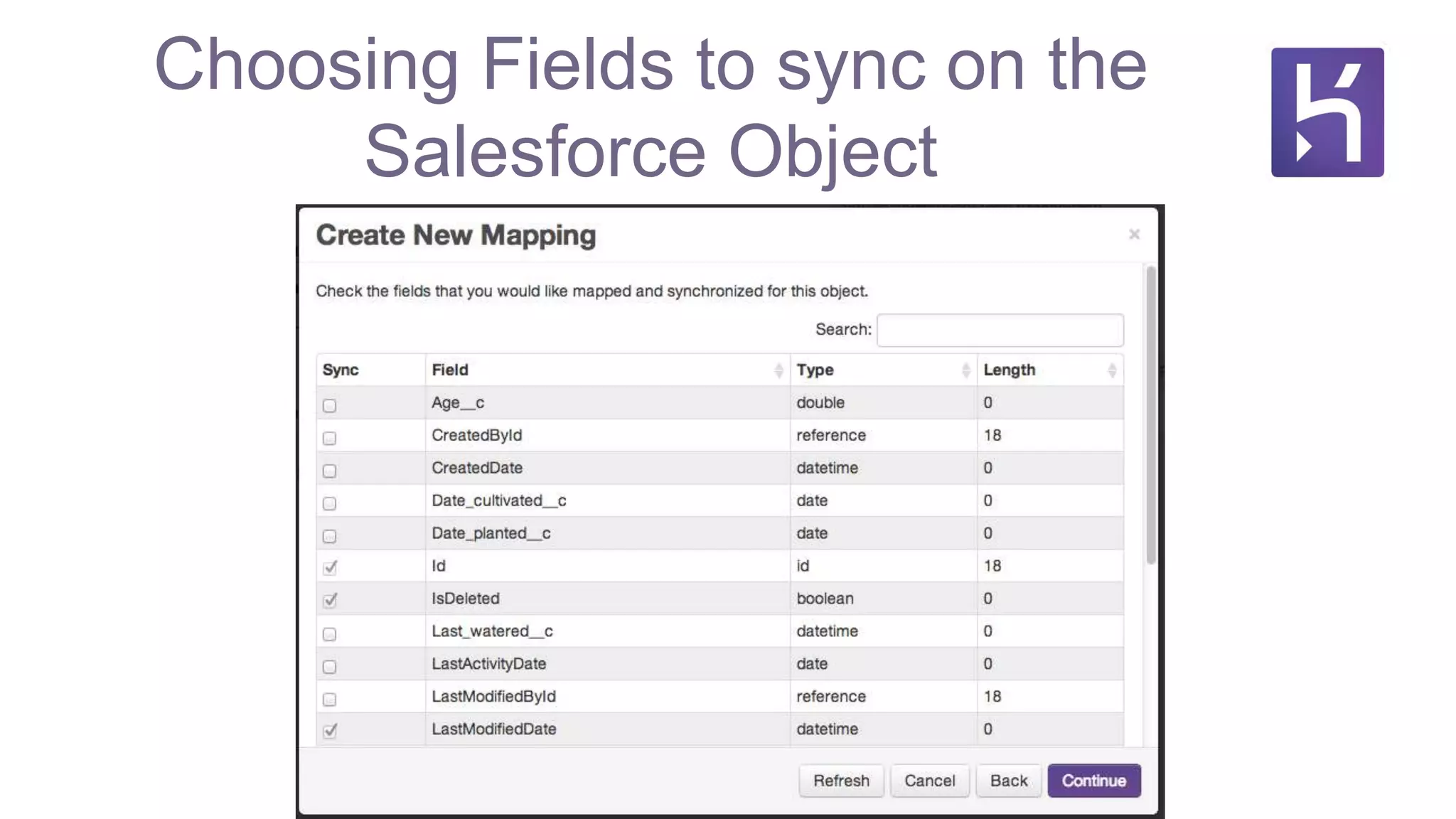Check the LastModifiedById checkbox
Viewport: 1456px width, 819px height.
(x=329, y=700)
